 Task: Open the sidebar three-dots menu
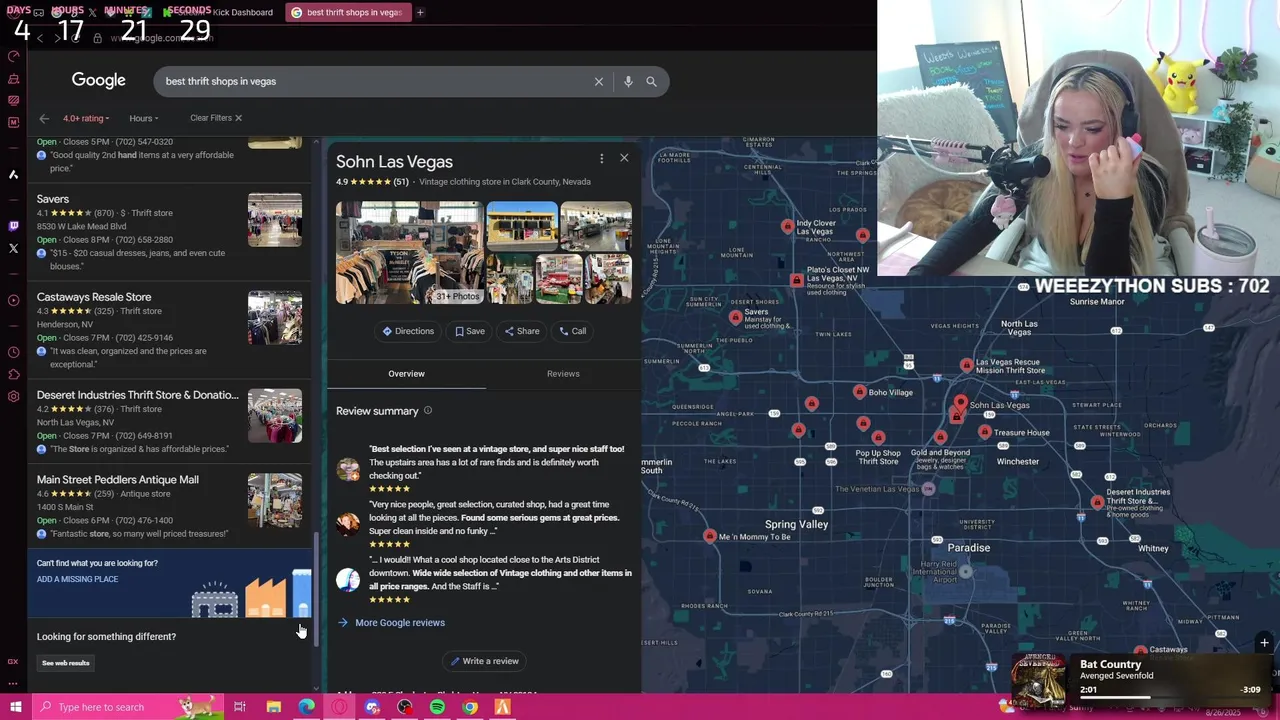pos(13,684)
